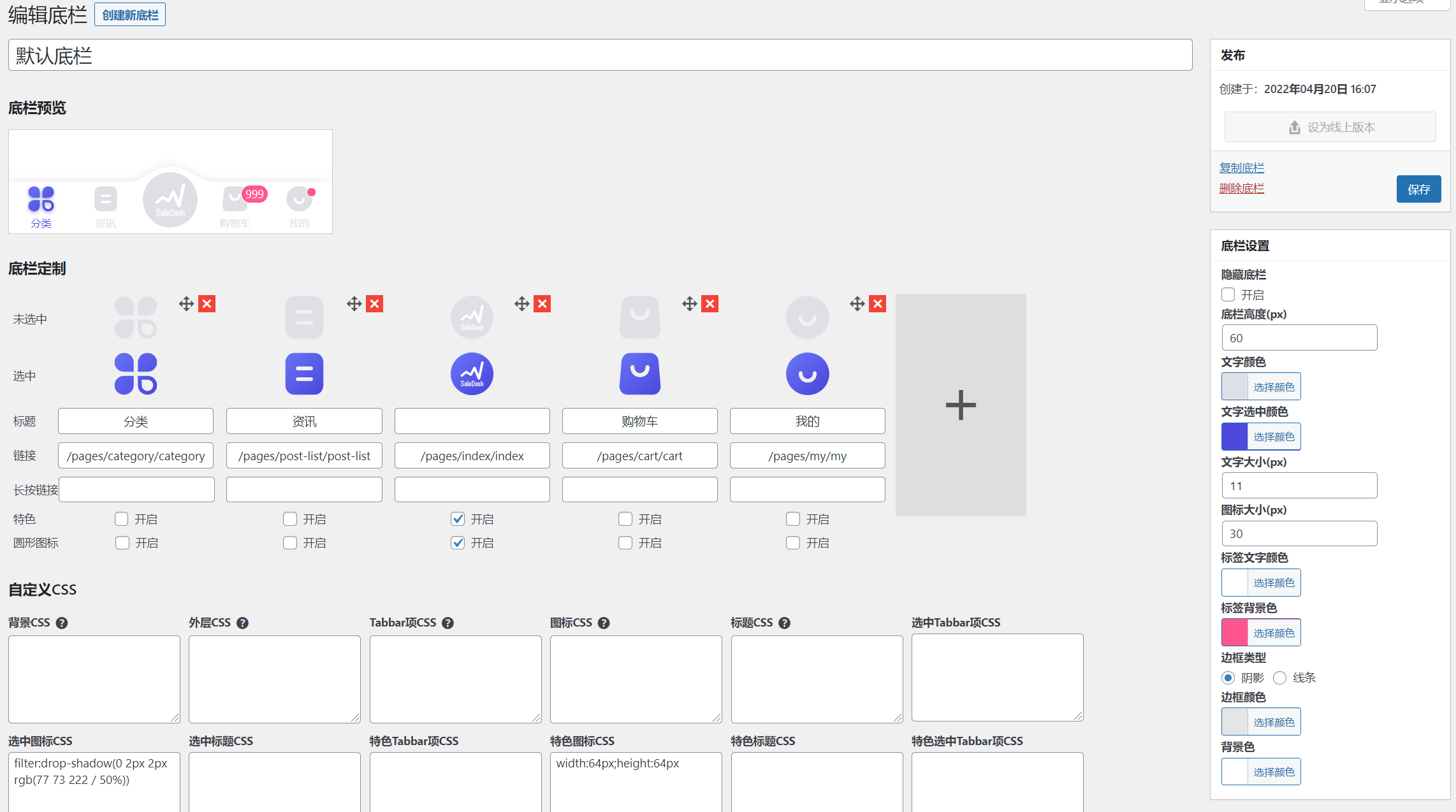Click move handle for 我的 column
This screenshot has width=1456, height=812.
click(857, 304)
